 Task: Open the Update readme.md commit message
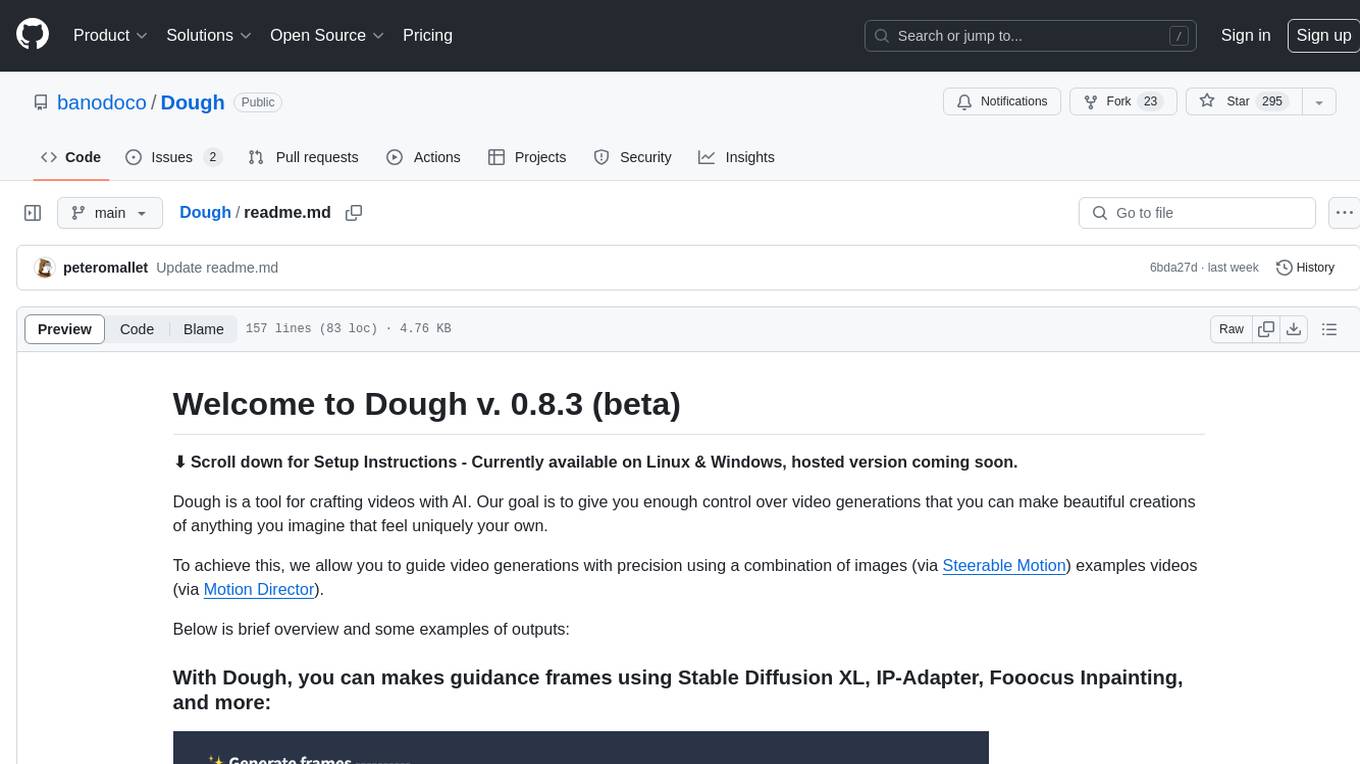pos(217,268)
